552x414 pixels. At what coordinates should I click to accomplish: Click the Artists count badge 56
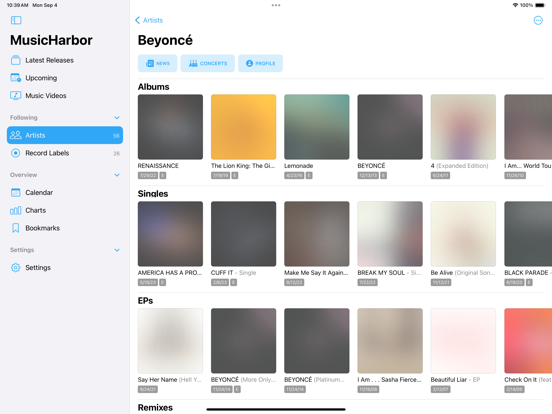(117, 136)
